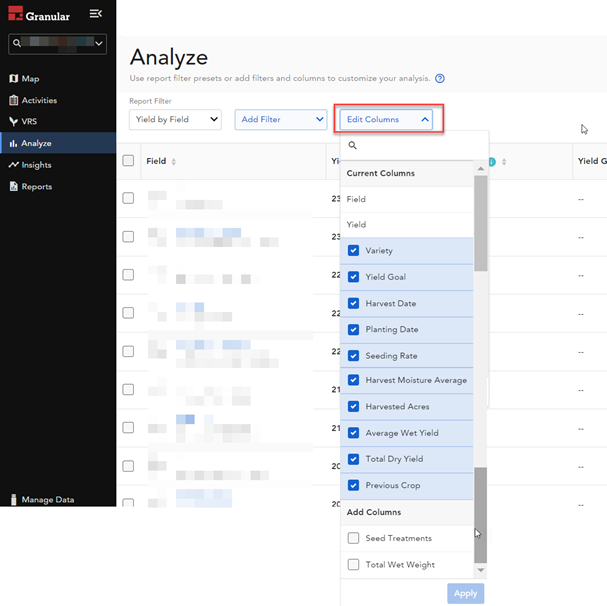Screen dimensions: 607x606
Task: Click the VRS icon in the sidebar
Action: click(x=13, y=122)
